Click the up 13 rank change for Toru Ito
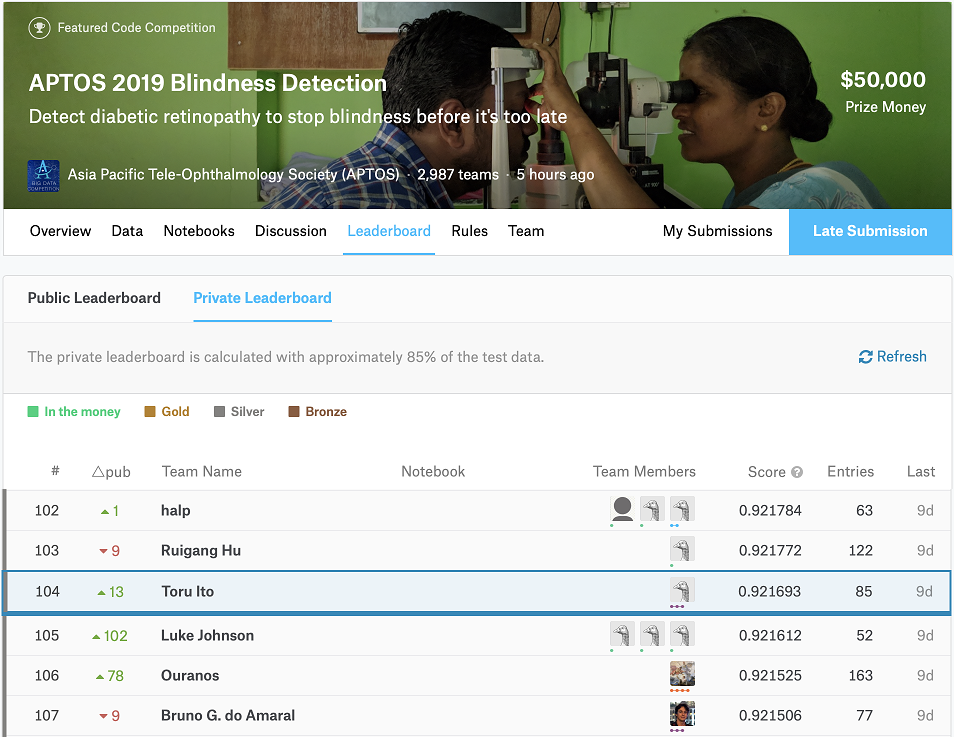The height and width of the screenshot is (737, 954). pyautogui.click(x=111, y=592)
